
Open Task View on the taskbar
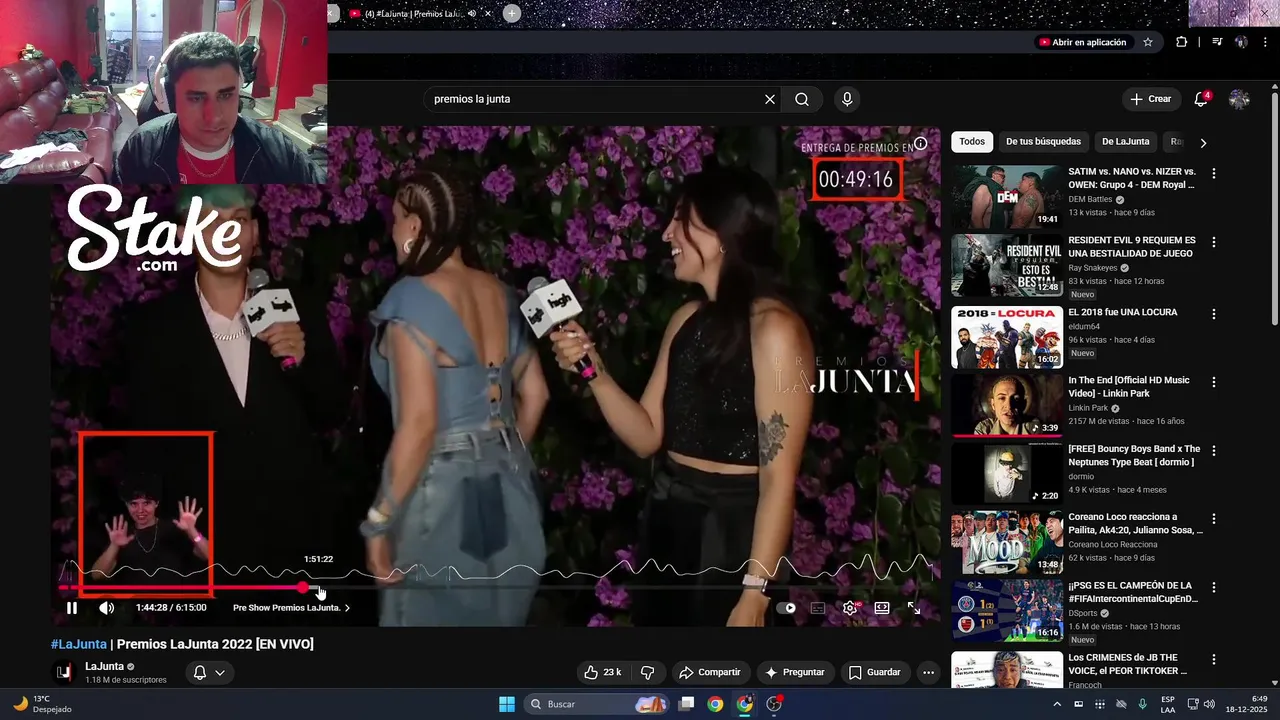coord(686,704)
